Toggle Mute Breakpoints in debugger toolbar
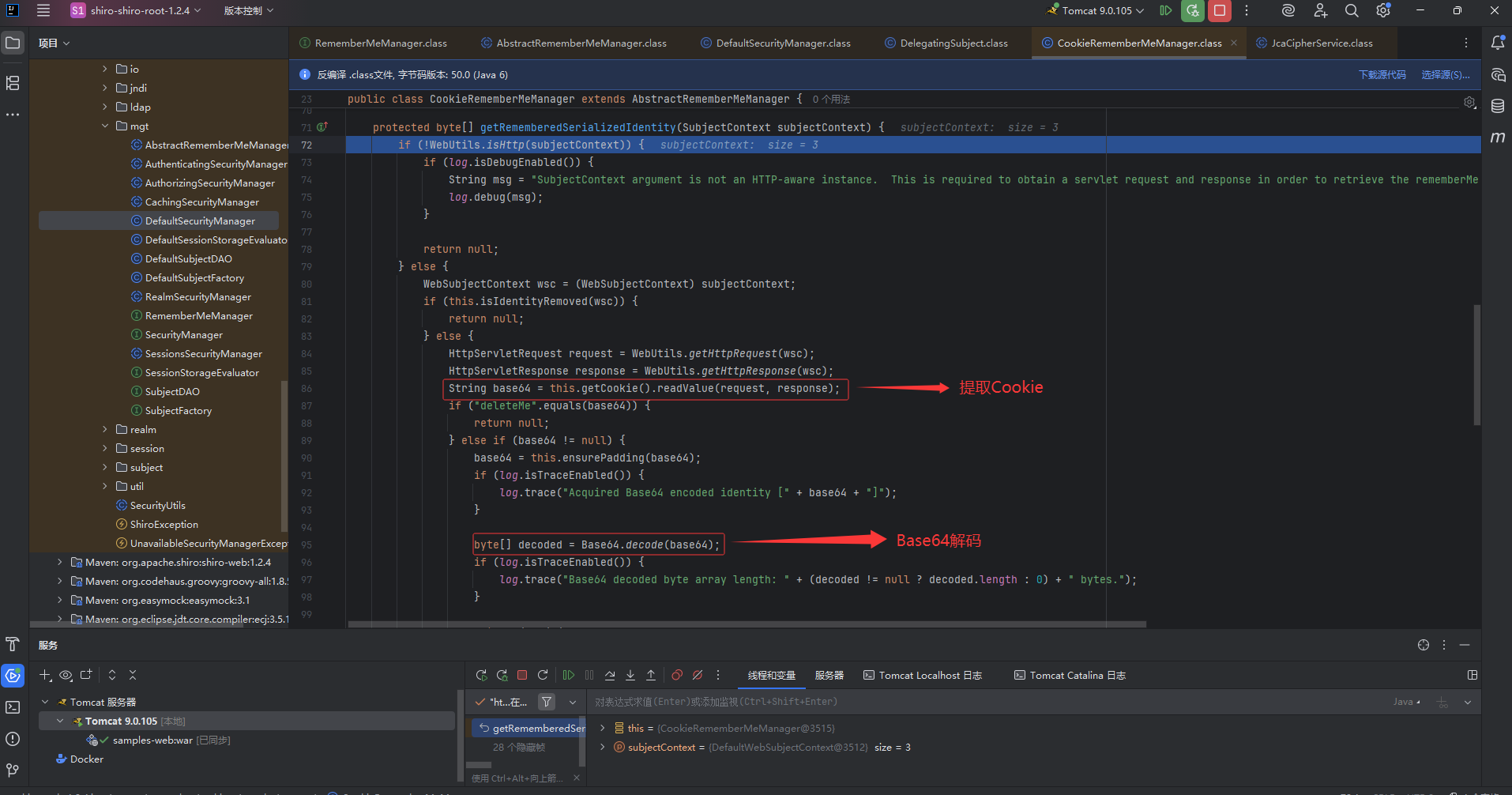This screenshot has height=795, width=1512. [698, 675]
